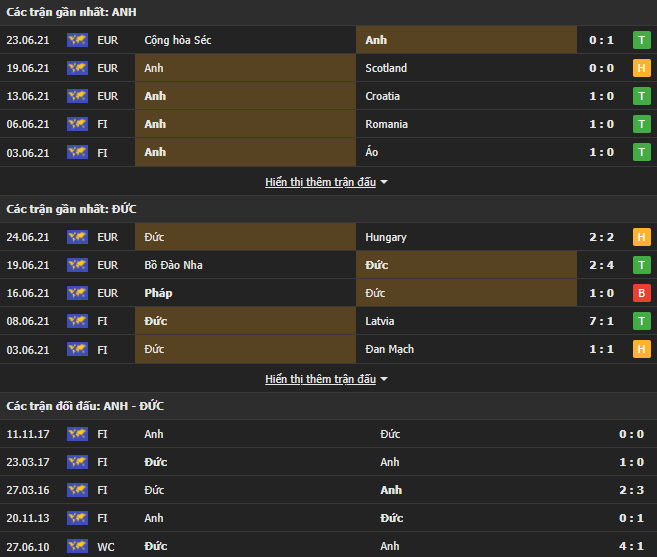Screen dimensions: 657x557
Task: Click orange H badge for Scotland match
Action: 641,68
